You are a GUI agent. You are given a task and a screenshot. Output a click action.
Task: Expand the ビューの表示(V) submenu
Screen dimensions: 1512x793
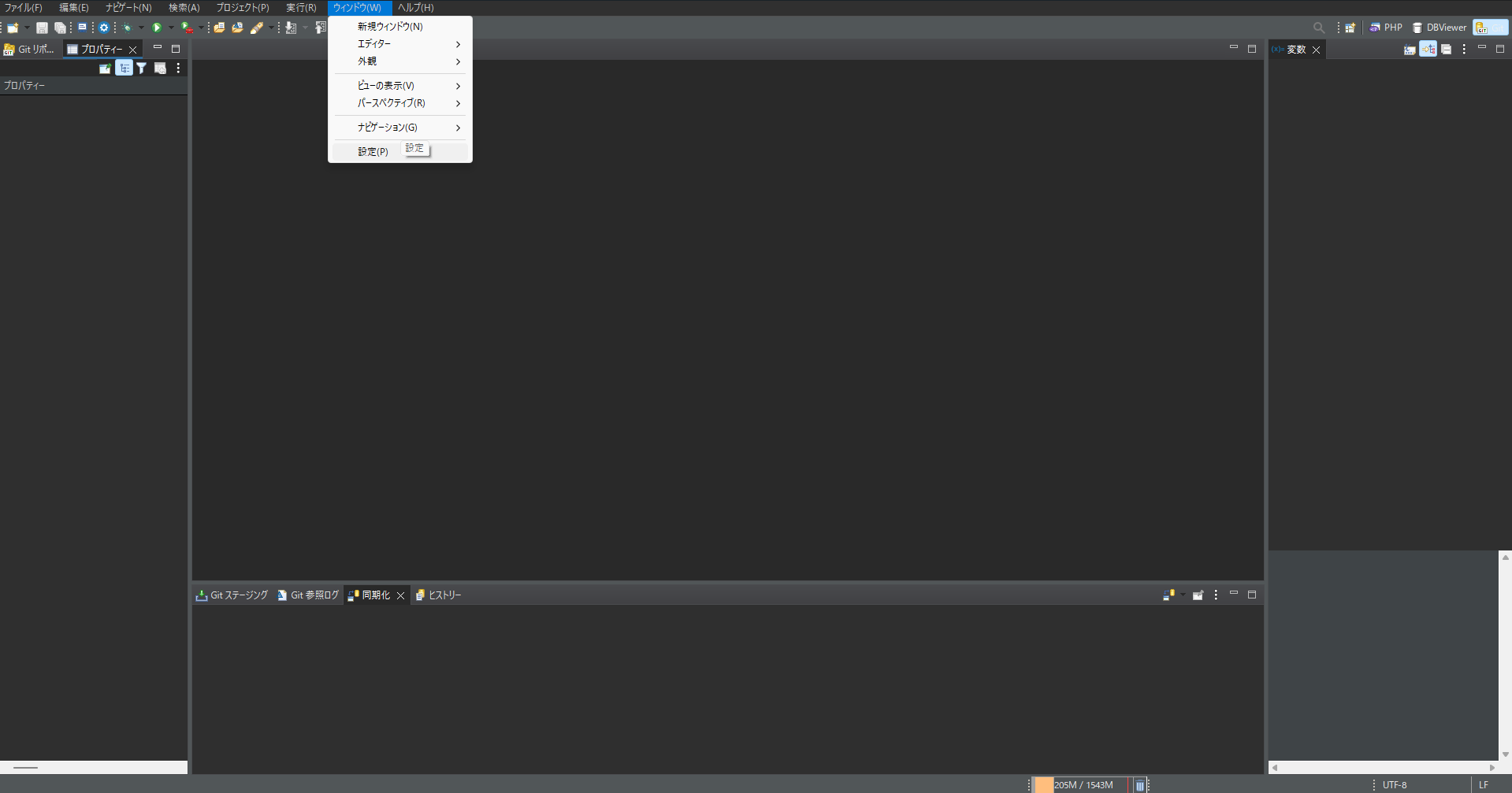click(x=400, y=86)
